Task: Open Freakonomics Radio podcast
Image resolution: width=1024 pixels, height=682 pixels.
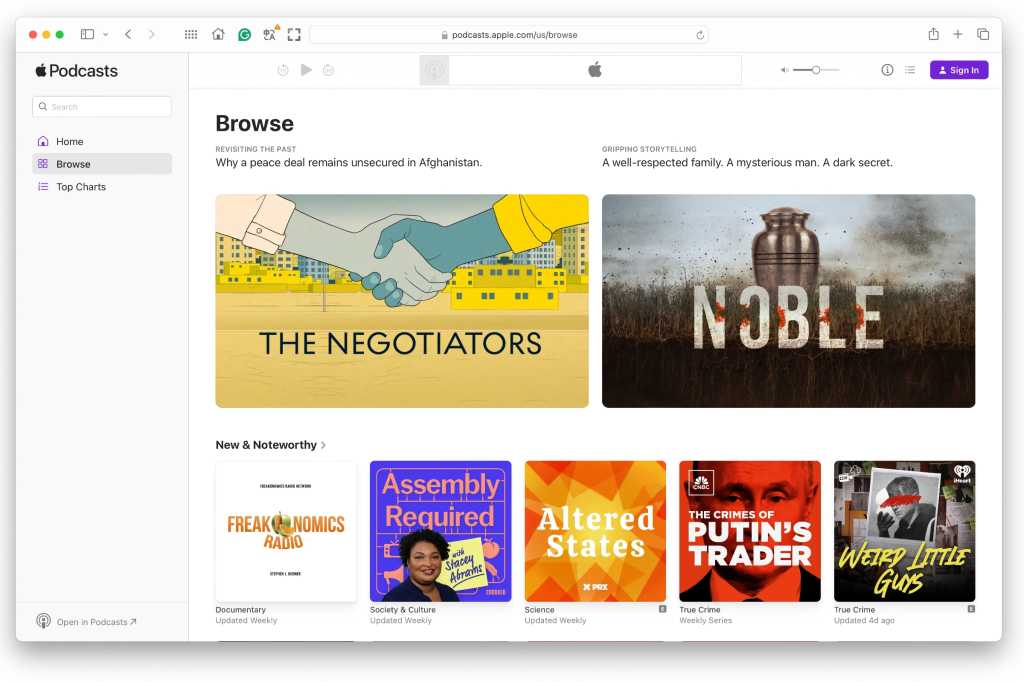Action: click(x=286, y=531)
